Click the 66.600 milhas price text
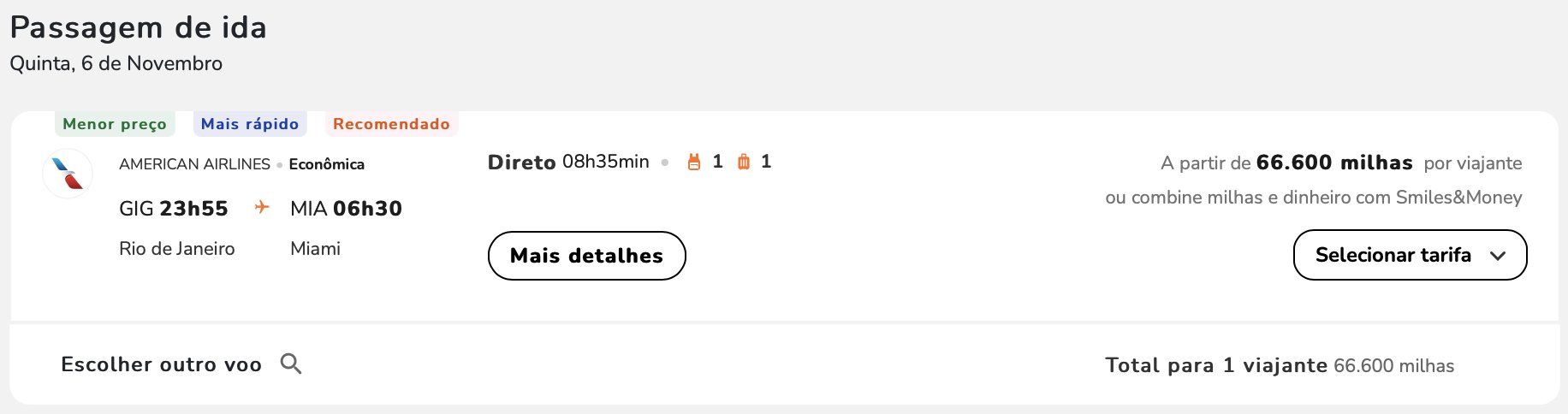Image resolution: width=1568 pixels, height=414 pixels. 1334,163
